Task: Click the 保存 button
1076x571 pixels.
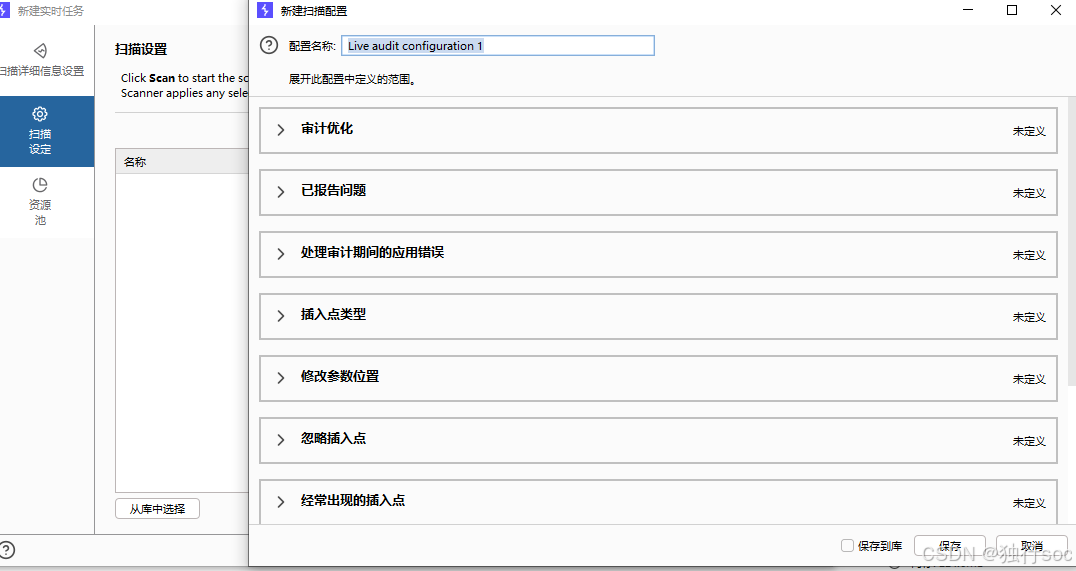Action: (950, 546)
